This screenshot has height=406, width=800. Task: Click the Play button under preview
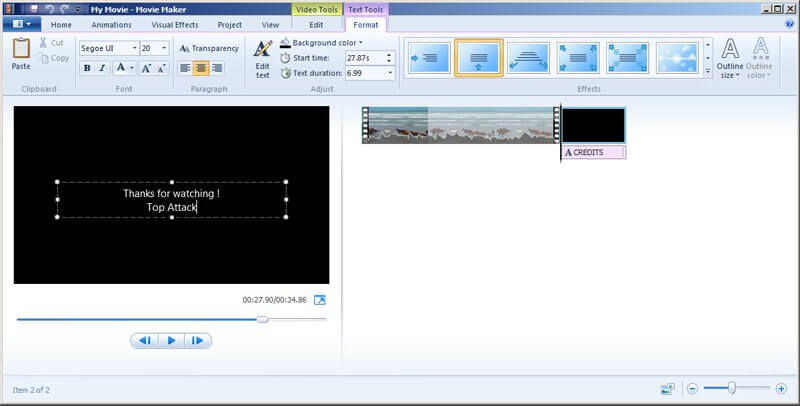click(171, 341)
